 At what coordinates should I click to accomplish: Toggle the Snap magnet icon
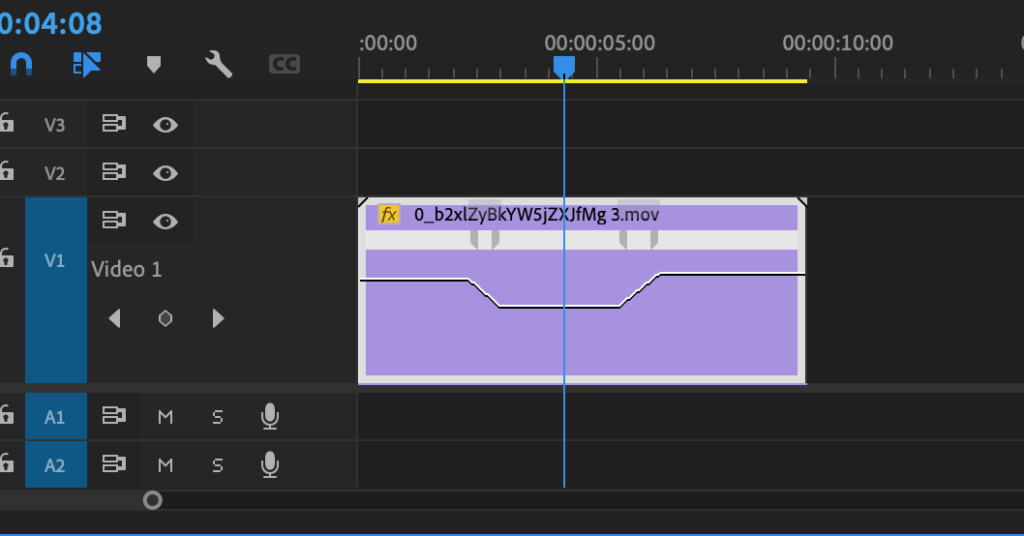coord(21,64)
